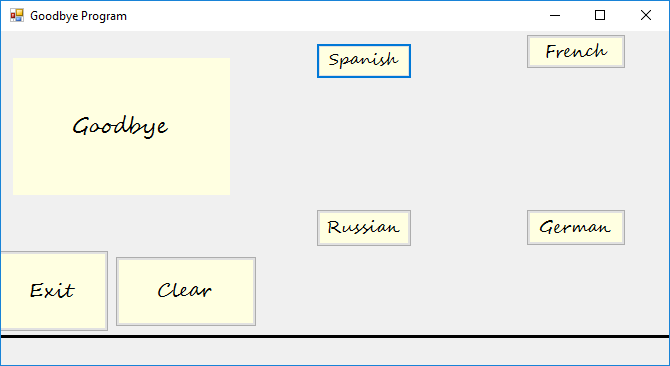Screen dimensions: 670x366
Task: Pick the German language button
Action: 576,228
